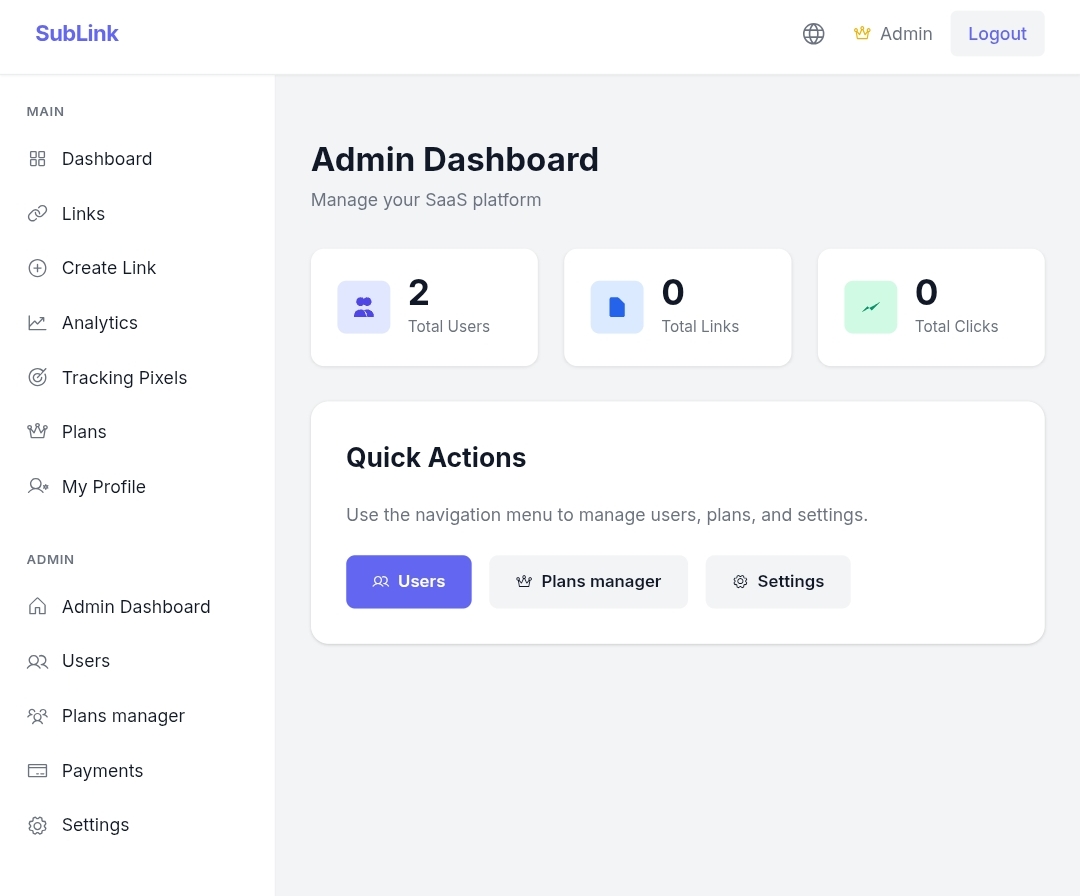Click the "Quick Actions" heading
1080x896 pixels.
click(436, 457)
